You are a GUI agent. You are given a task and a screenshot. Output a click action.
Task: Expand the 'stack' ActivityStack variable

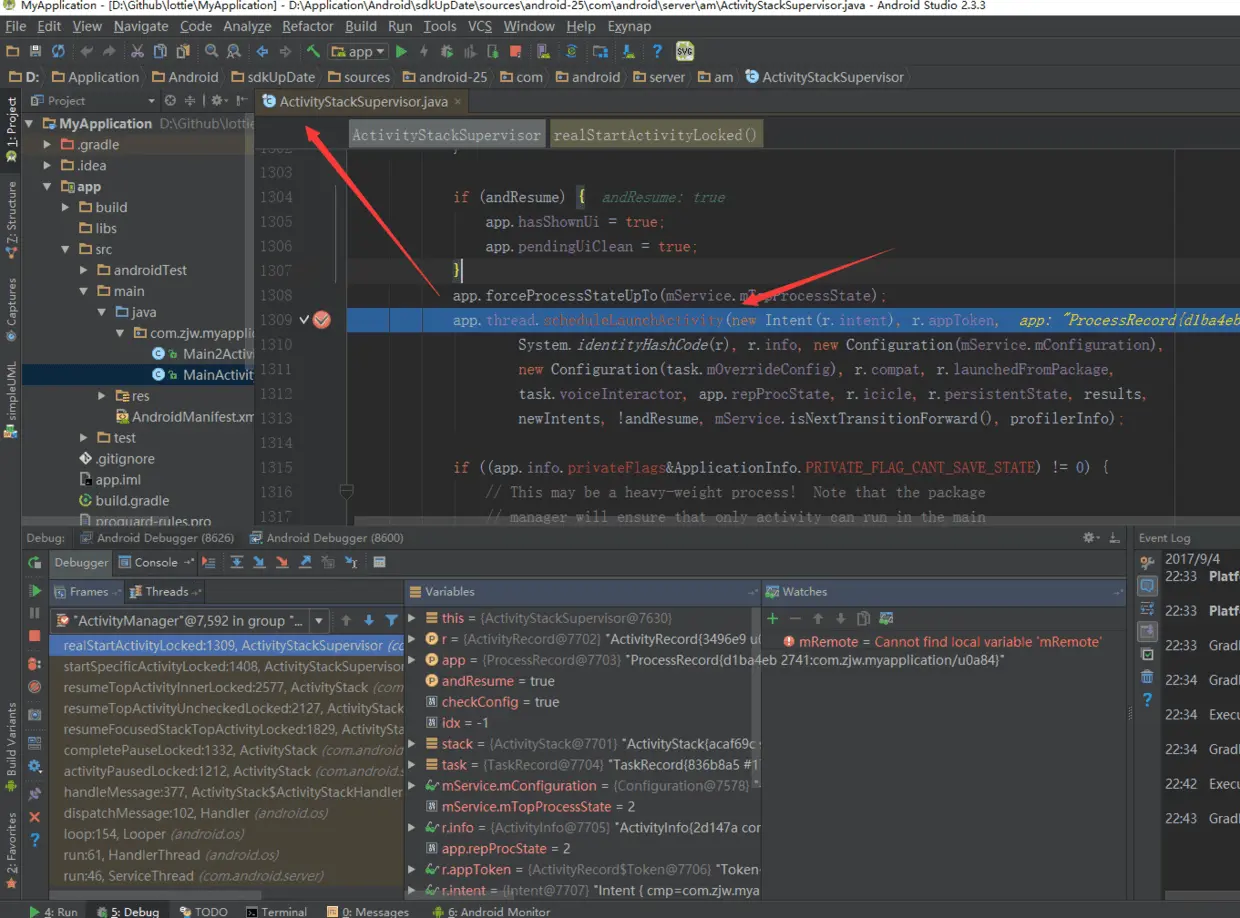point(412,744)
